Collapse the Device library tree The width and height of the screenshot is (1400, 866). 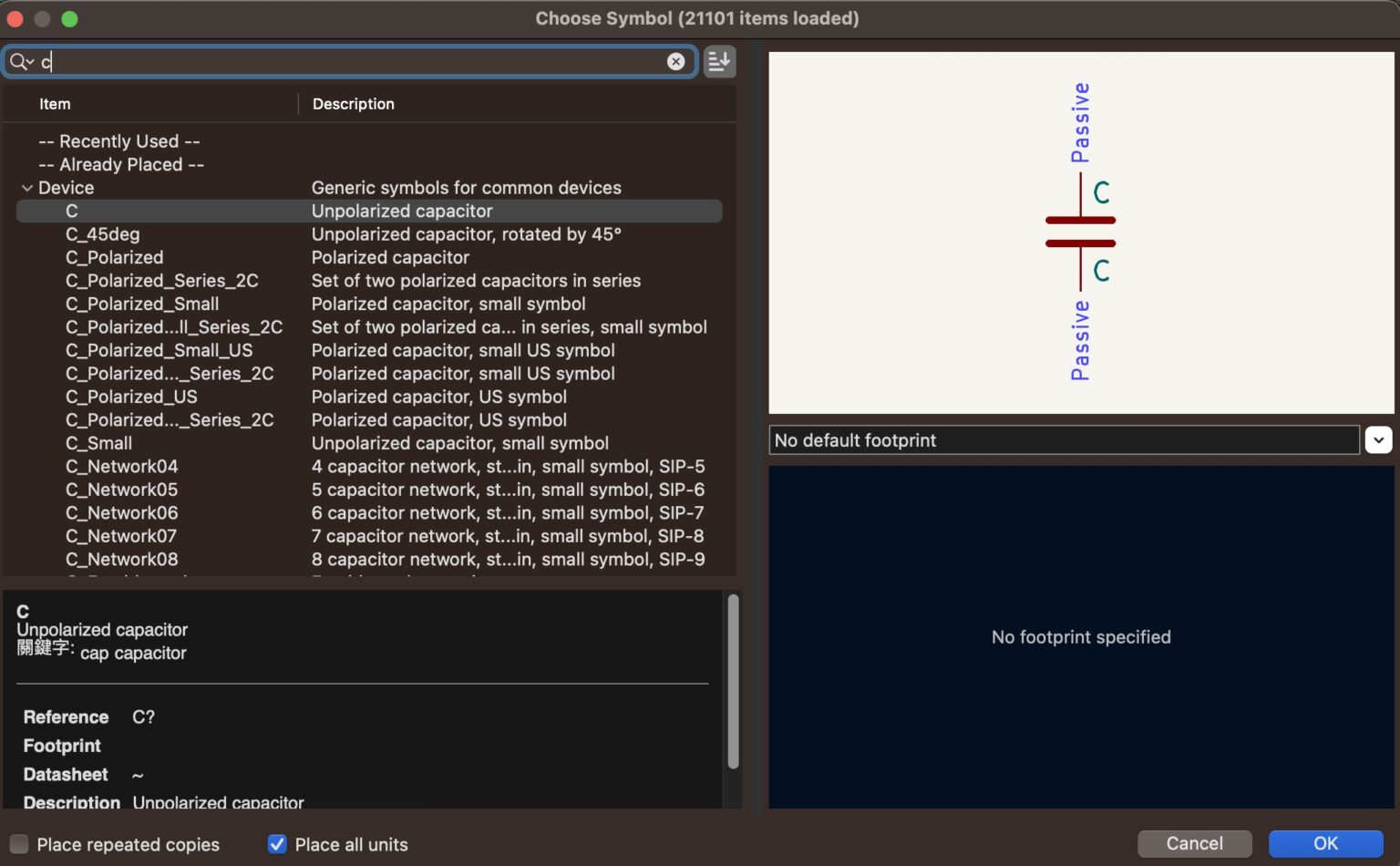coord(27,188)
